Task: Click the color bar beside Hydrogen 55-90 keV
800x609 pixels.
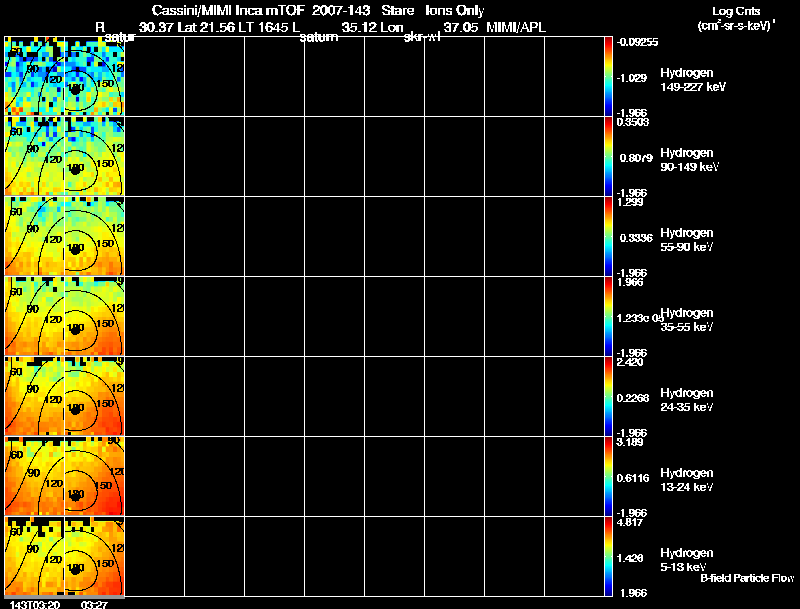Action: [608, 236]
